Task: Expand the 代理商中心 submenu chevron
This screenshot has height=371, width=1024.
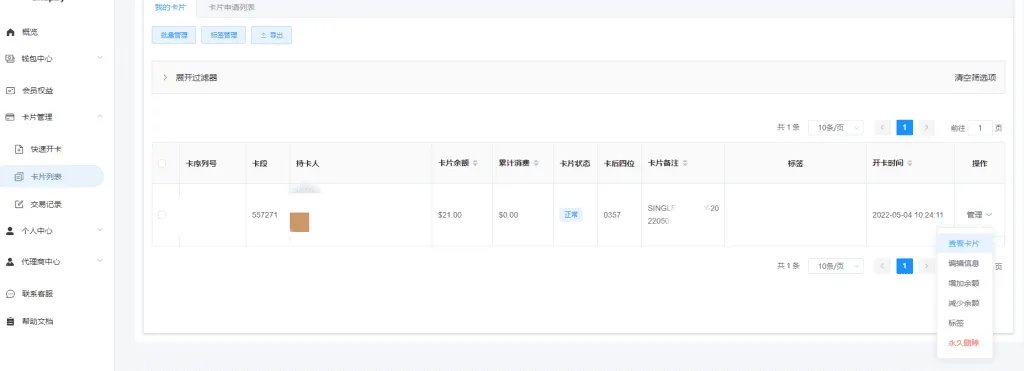Action: pyautogui.click(x=100, y=261)
